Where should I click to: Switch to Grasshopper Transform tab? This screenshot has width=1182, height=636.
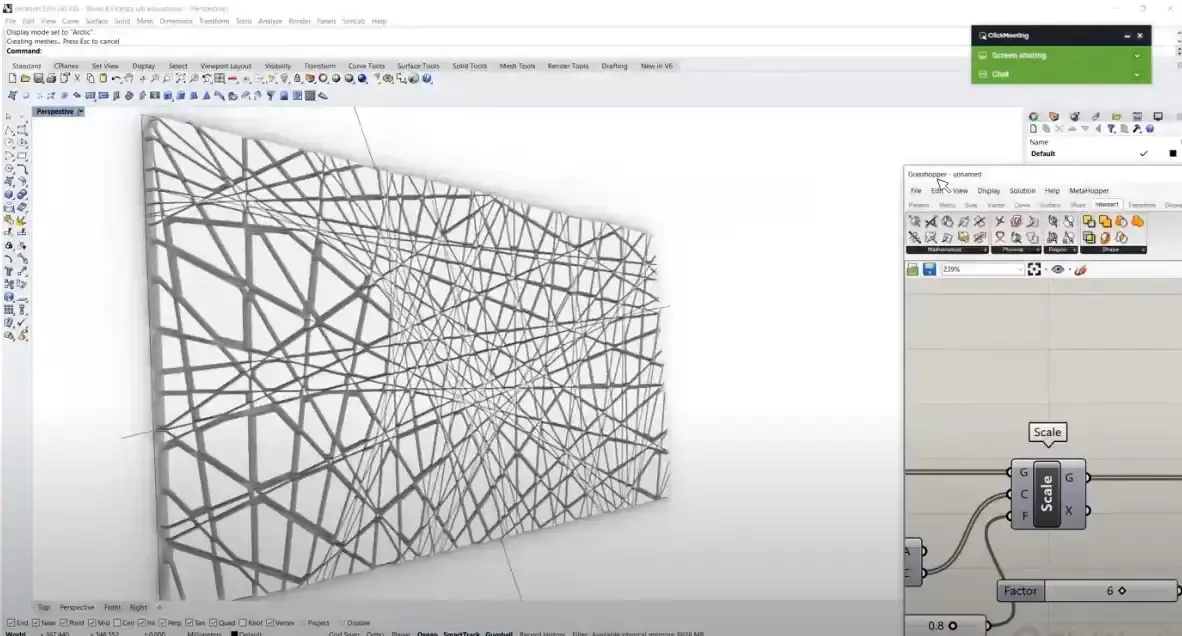click(x=1141, y=205)
